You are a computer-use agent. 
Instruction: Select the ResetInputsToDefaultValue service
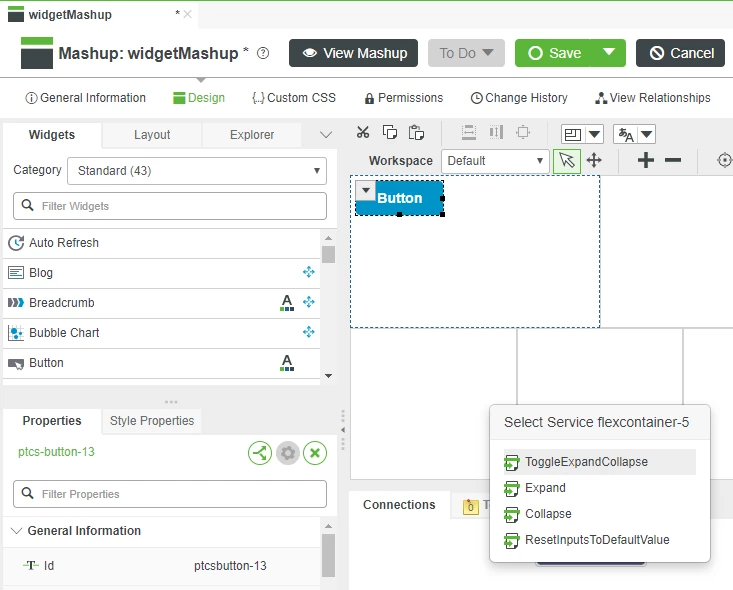tap(600, 540)
